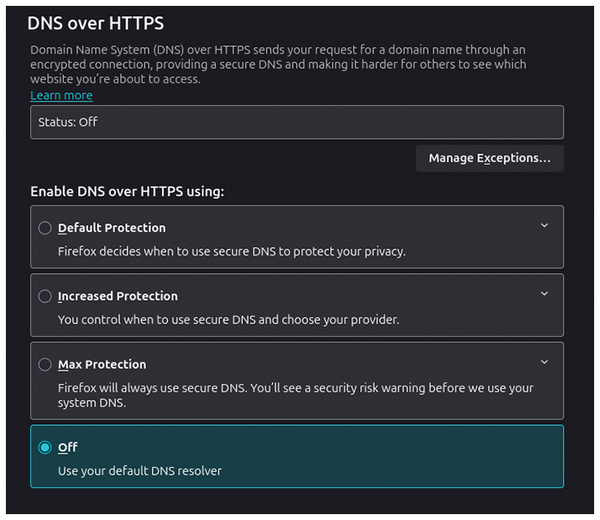Image resolution: width=600 pixels, height=520 pixels.
Task: Click the Off option label text
Action: pyautogui.click(x=67, y=448)
